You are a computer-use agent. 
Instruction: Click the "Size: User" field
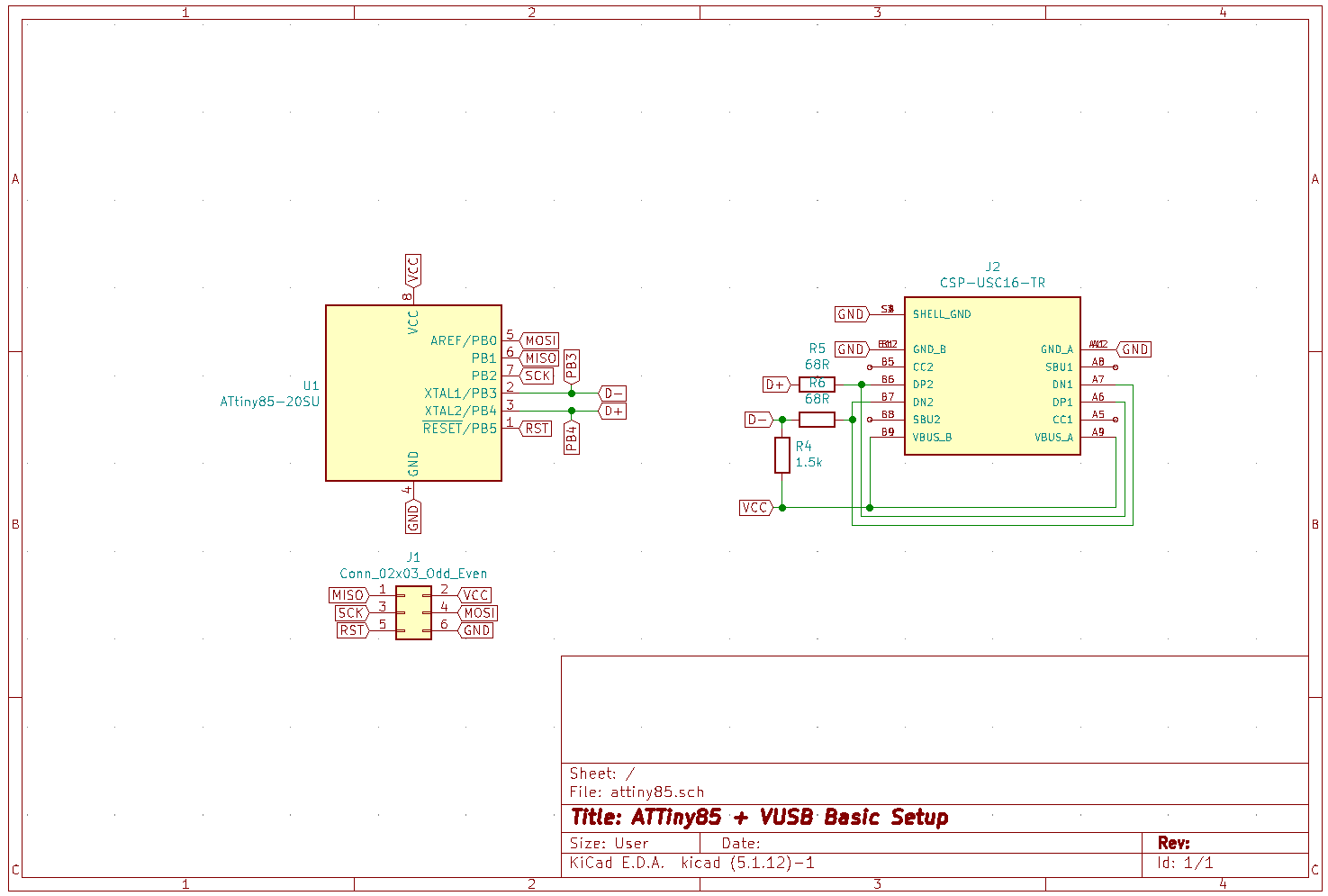pyautogui.click(x=609, y=844)
